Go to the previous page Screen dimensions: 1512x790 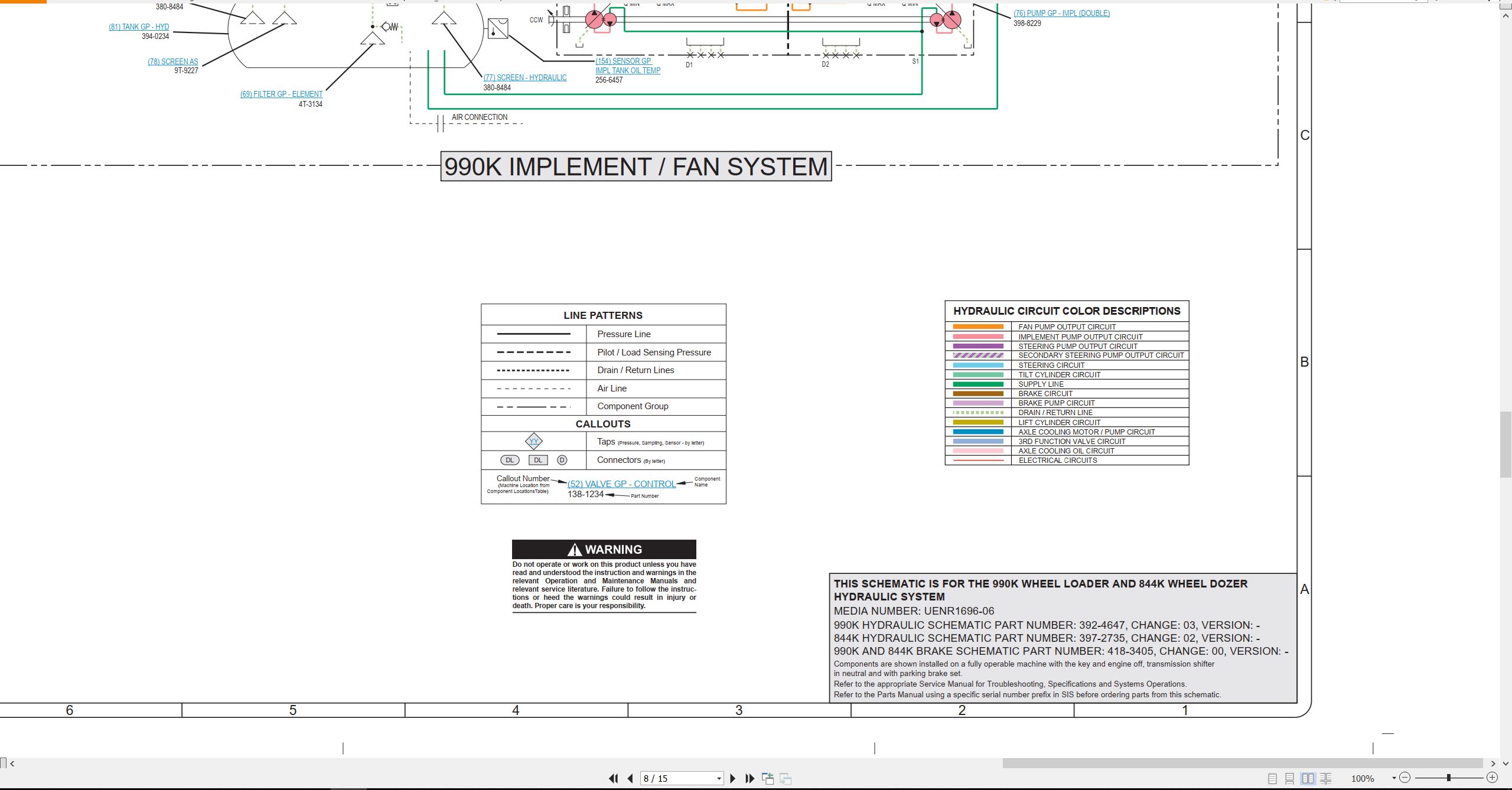click(630, 778)
